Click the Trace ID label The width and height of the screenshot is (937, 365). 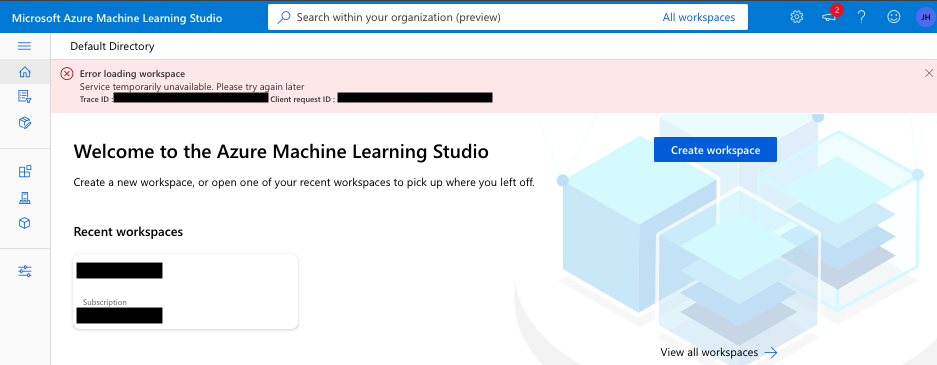[x=96, y=99]
